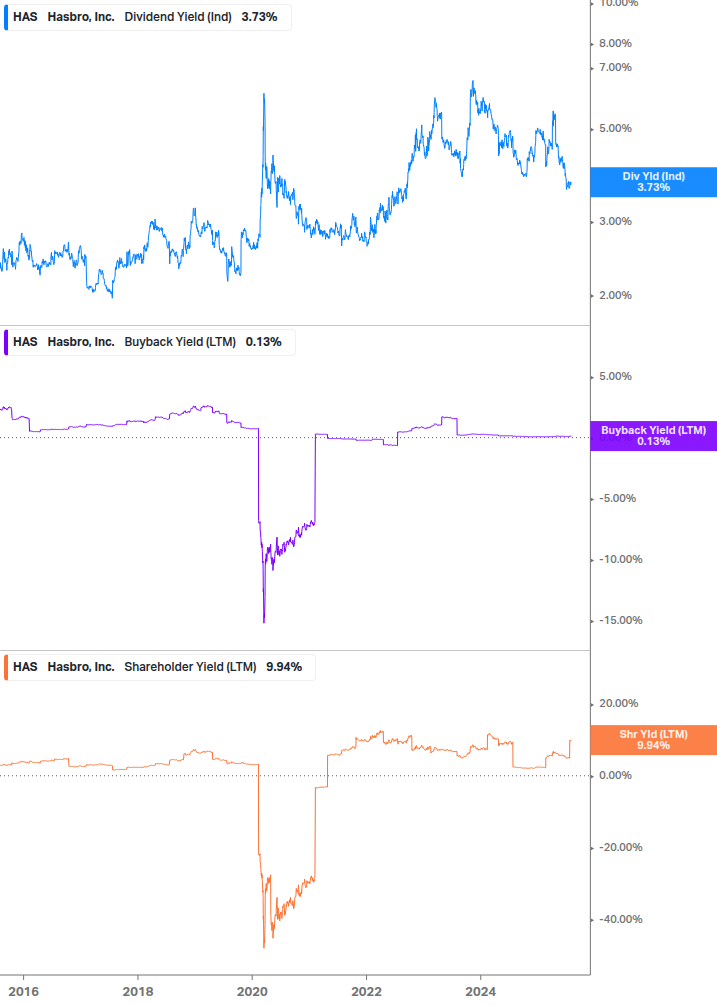Viewport: 717px width, 1005px height.
Task: Click the purple Buyback Yield (LTM) 0.13% tag
Action: pyautogui.click(x=654, y=436)
